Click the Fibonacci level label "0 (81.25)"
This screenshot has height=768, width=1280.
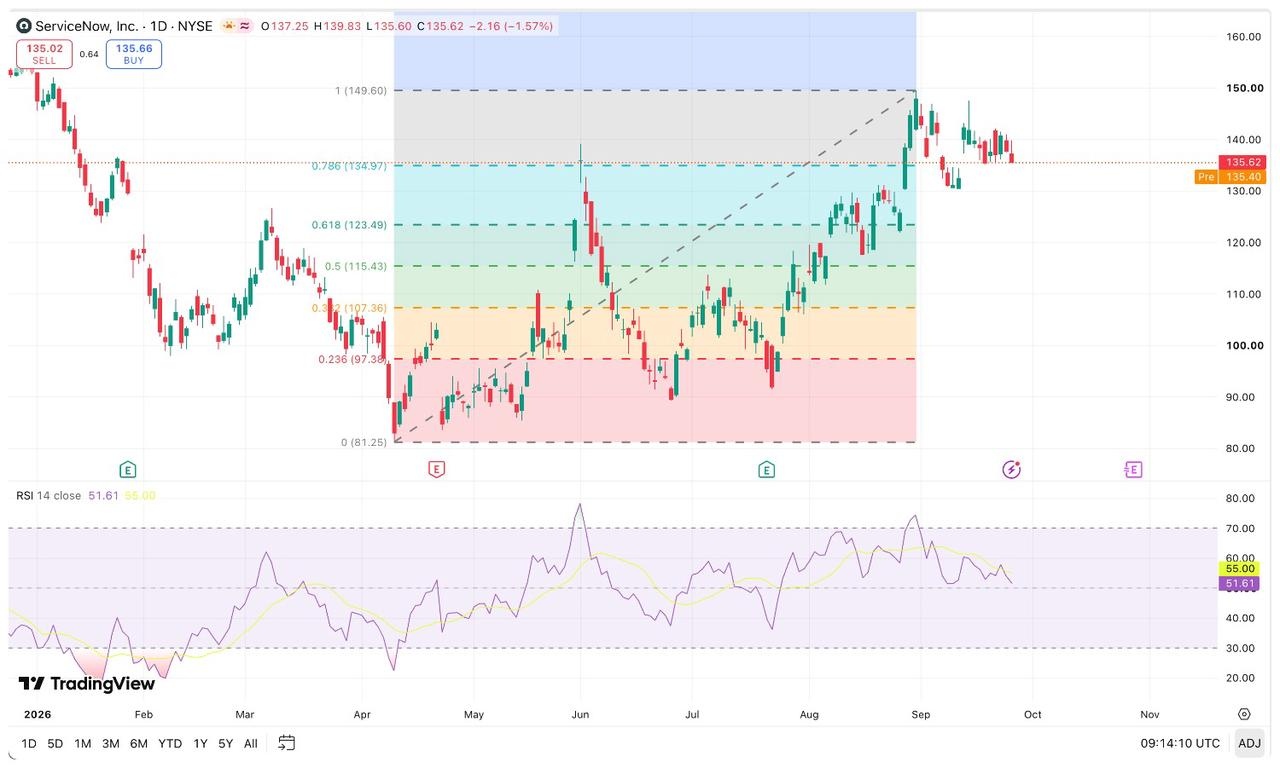[x=364, y=442]
